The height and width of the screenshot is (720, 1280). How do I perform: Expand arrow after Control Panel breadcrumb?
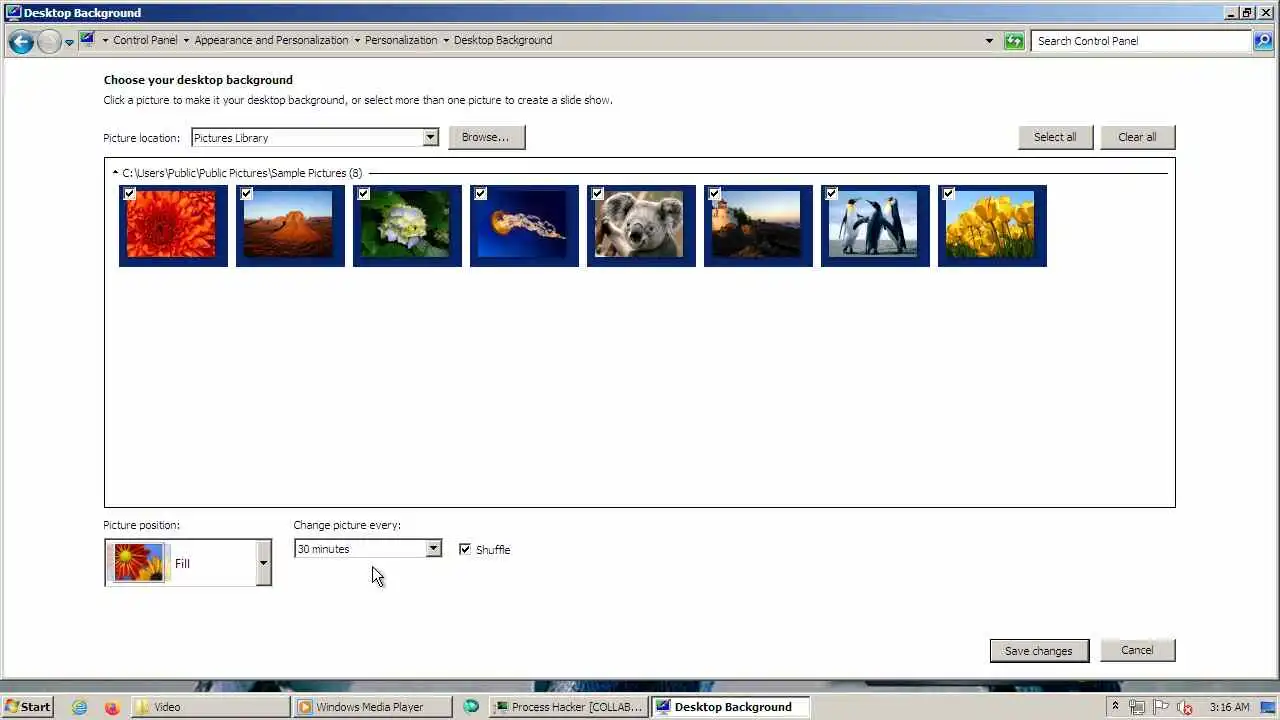coord(186,40)
